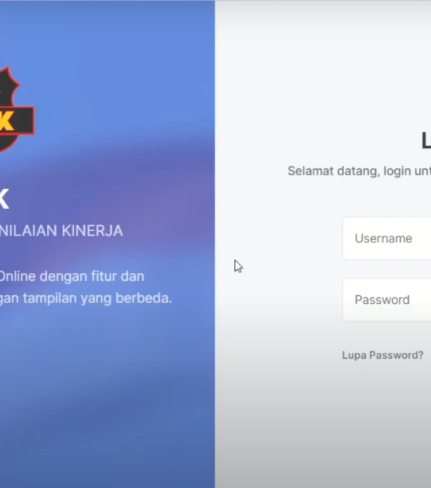Click the NILAIAN text in subtitle
Image resolution: width=431 pixels, height=488 pixels.
[x=29, y=231]
